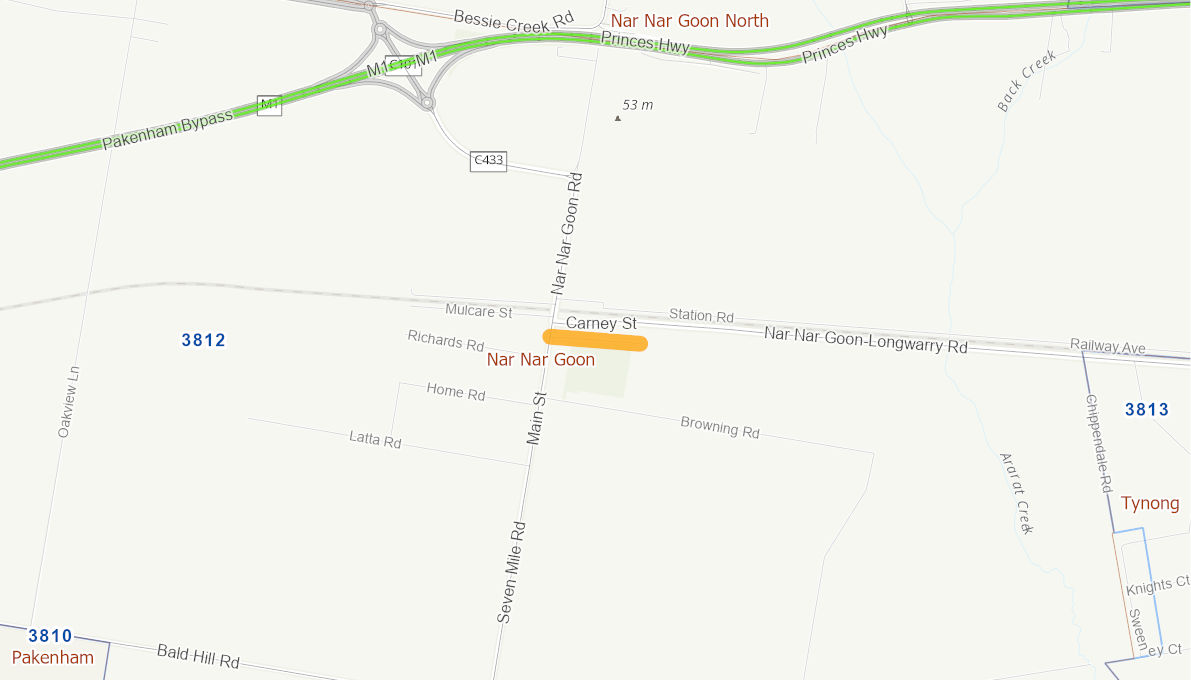Click the Chippendale Rd label
The width and height of the screenshot is (1191, 680).
pos(1099,443)
